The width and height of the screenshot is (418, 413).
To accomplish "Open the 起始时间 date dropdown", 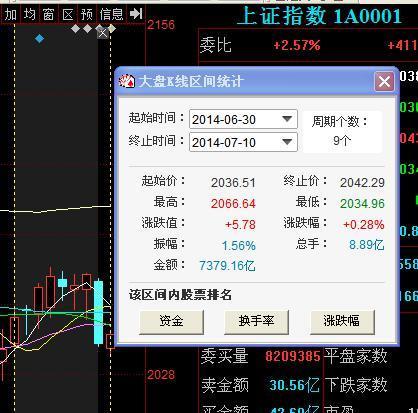I will point(287,119).
